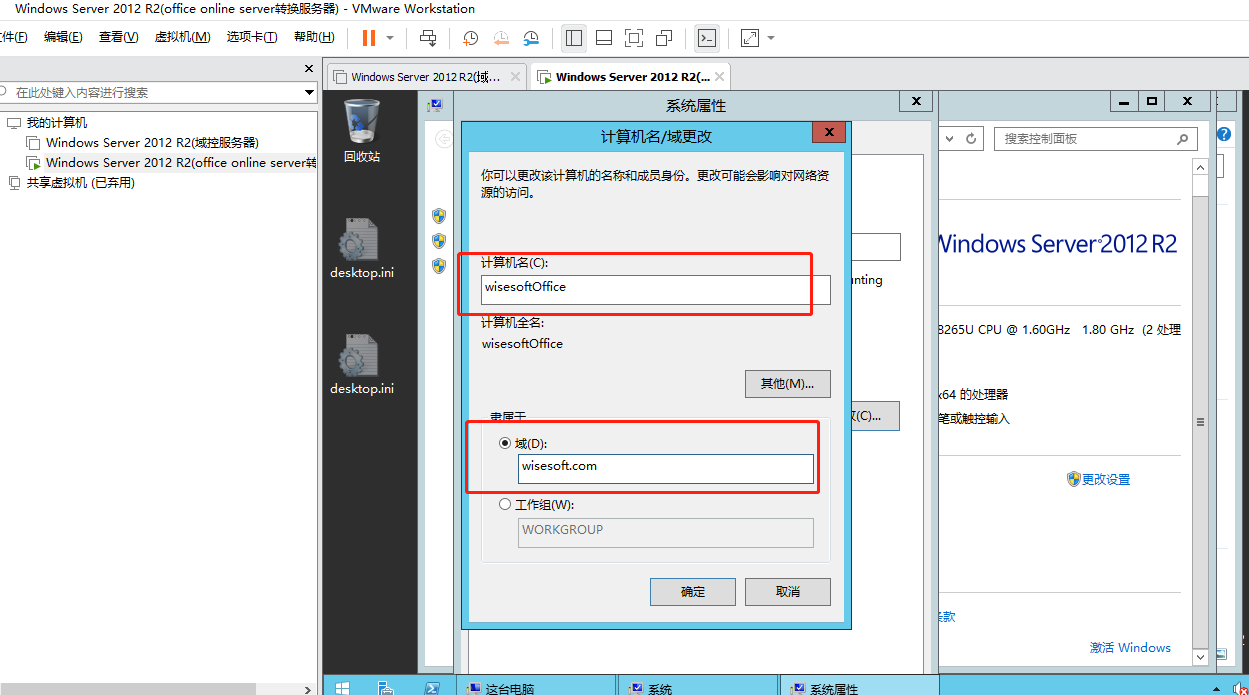Click 取消 in the computer name dialog
The image size is (1249, 695).
pyautogui.click(x=788, y=591)
